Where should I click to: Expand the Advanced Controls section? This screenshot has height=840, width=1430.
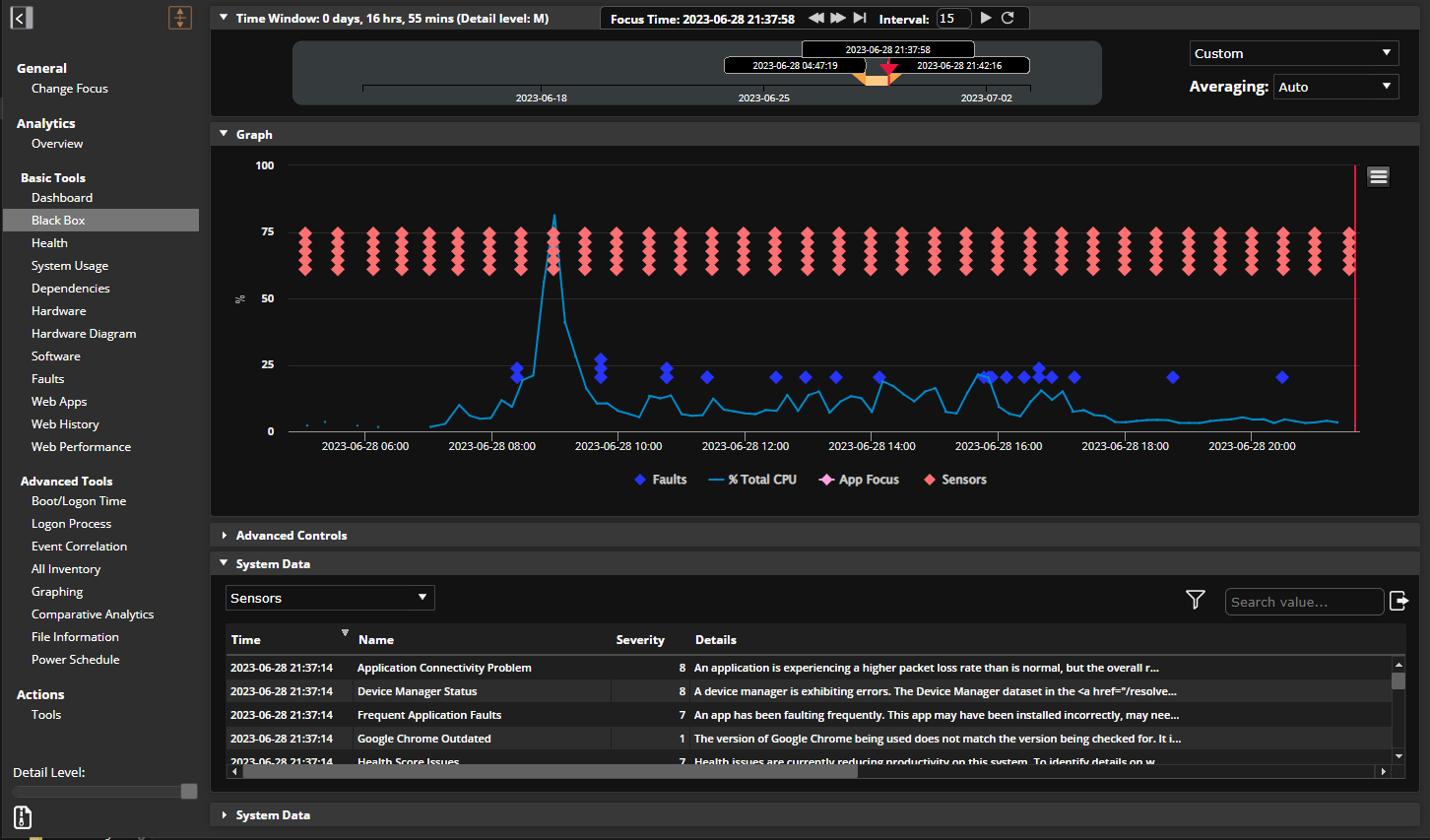click(224, 536)
